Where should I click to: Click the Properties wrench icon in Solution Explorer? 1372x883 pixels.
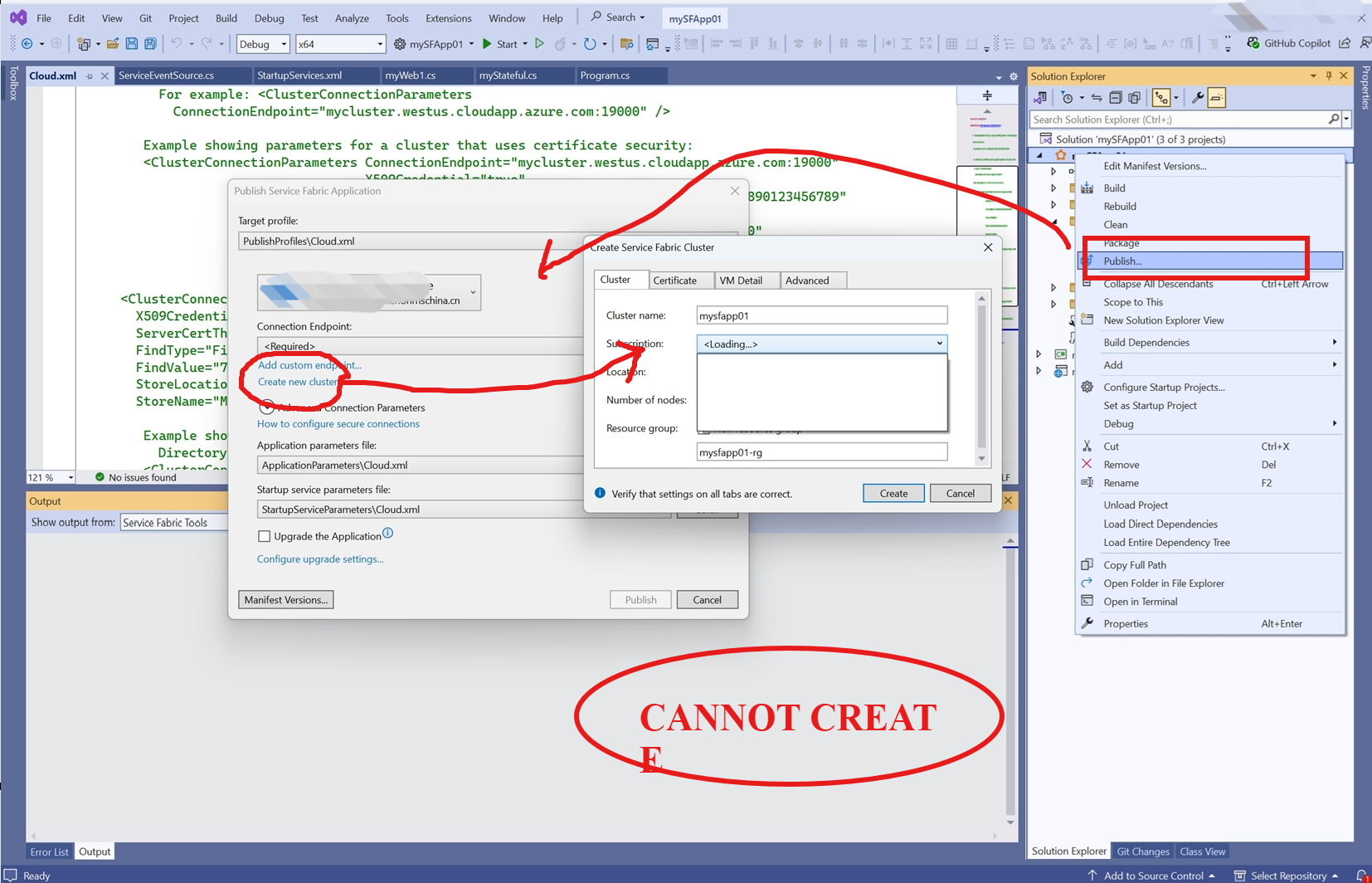1197,98
